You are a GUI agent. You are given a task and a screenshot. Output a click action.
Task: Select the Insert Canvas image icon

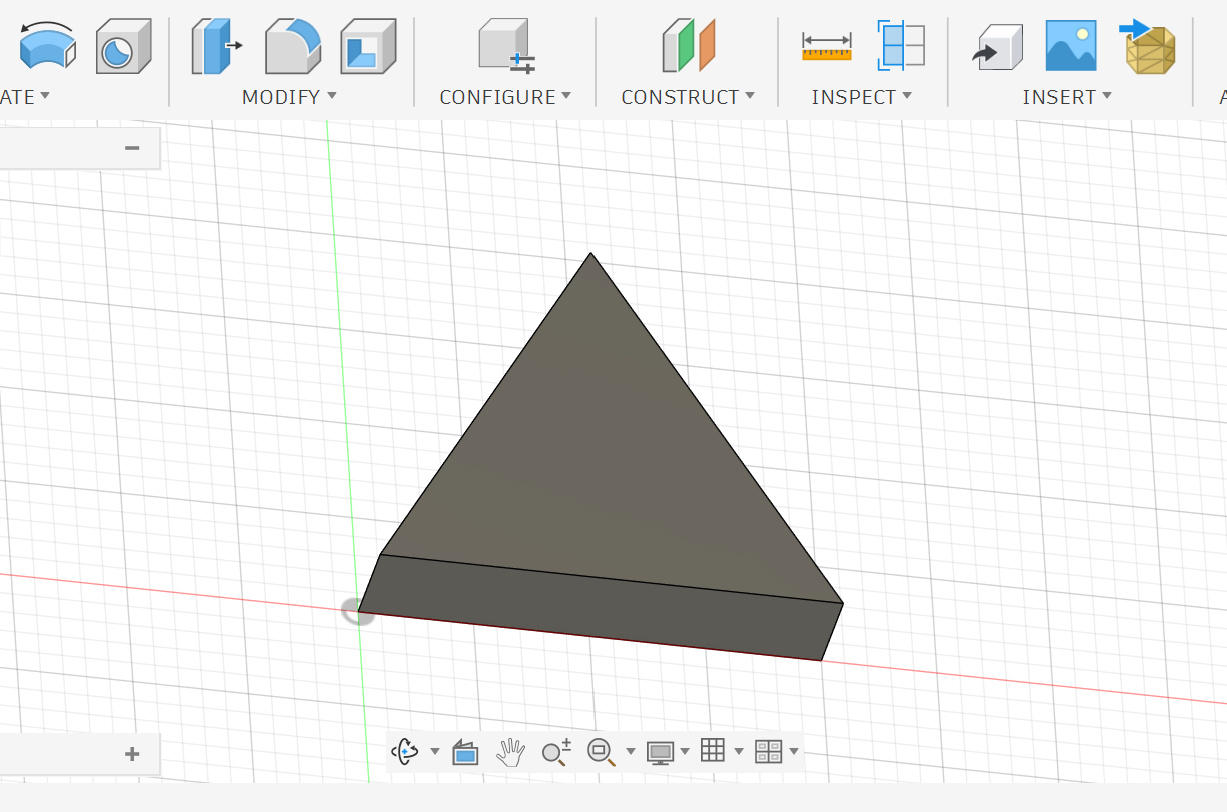(x=1071, y=46)
